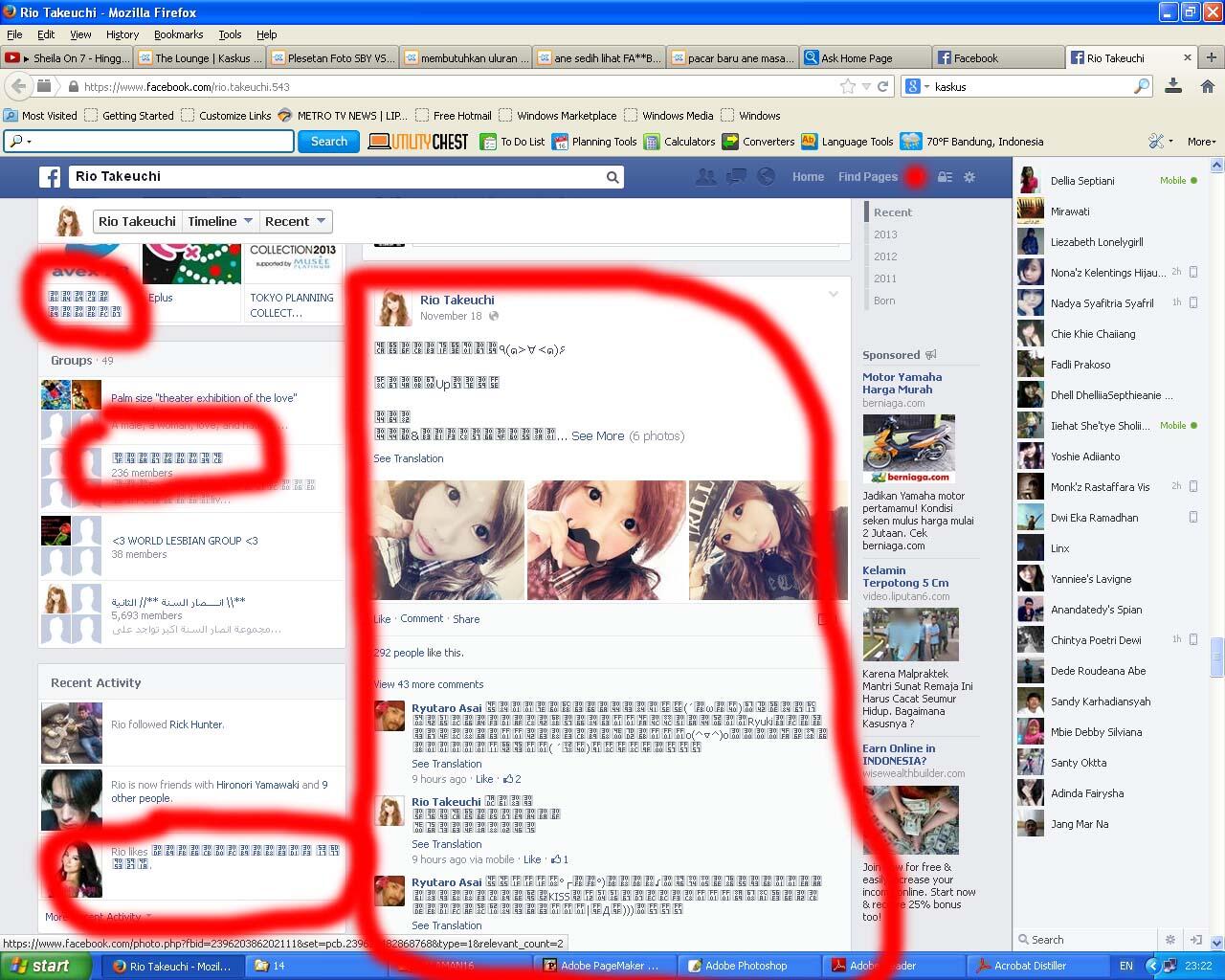Open Privacy Shortcuts lock icon
The image size is (1225, 980).
click(945, 177)
